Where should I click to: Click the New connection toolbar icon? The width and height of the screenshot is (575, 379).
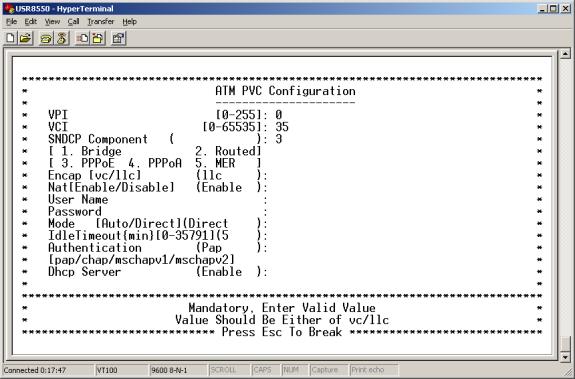pos(11,38)
